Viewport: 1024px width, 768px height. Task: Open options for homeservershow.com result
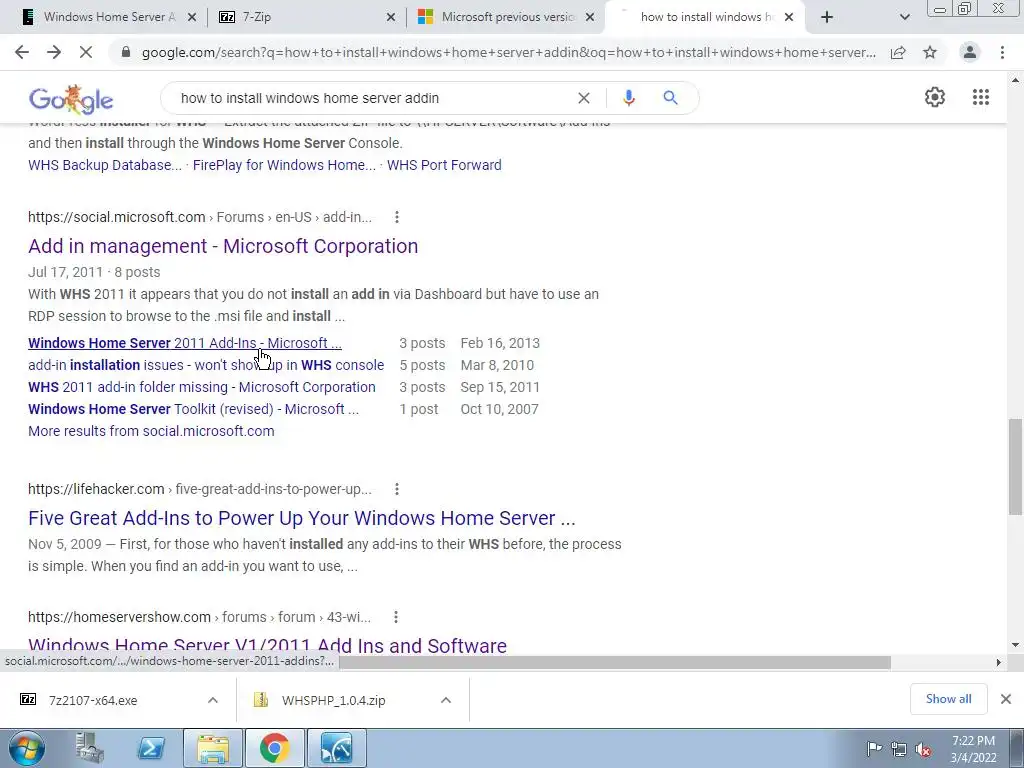click(395, 617)
